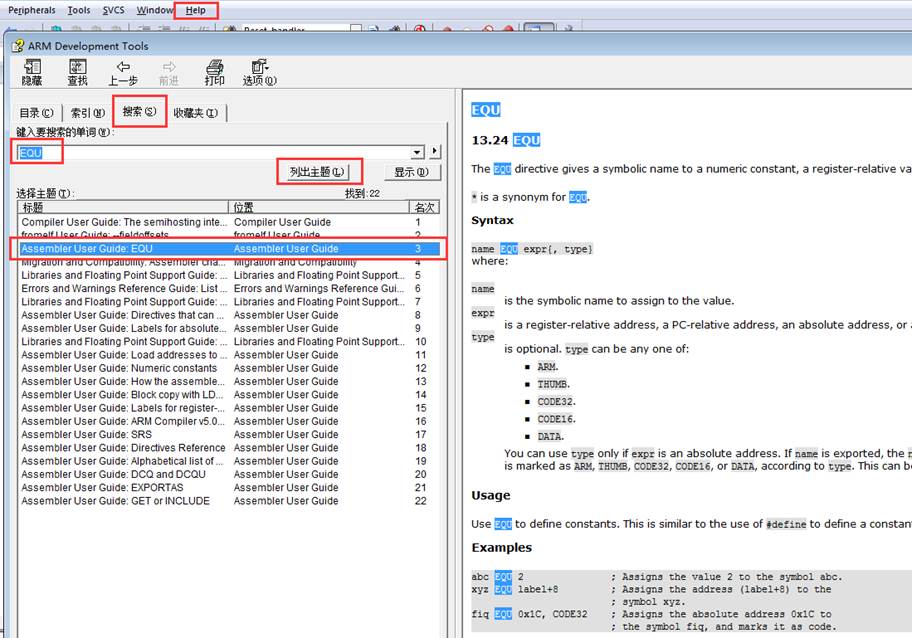Click the ARM Development Tools title icon

tap(18, 45)
